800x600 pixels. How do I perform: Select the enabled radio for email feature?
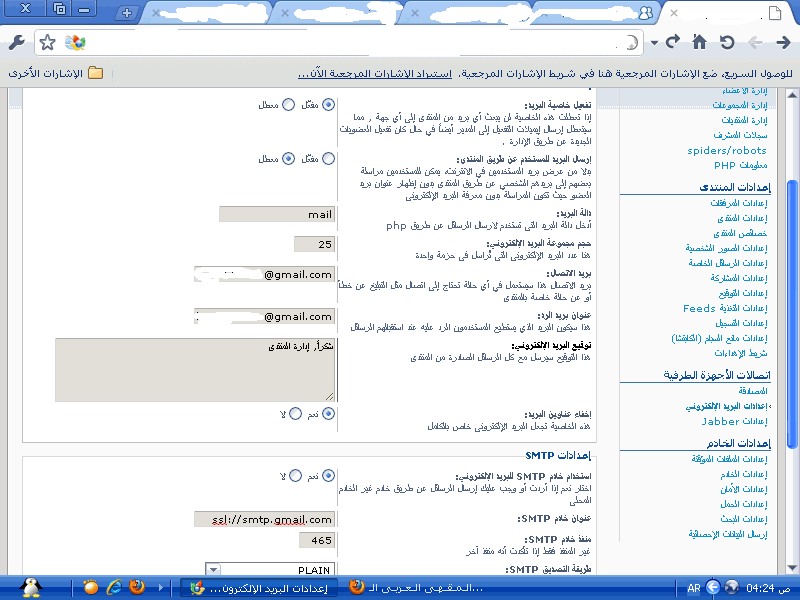326,104
